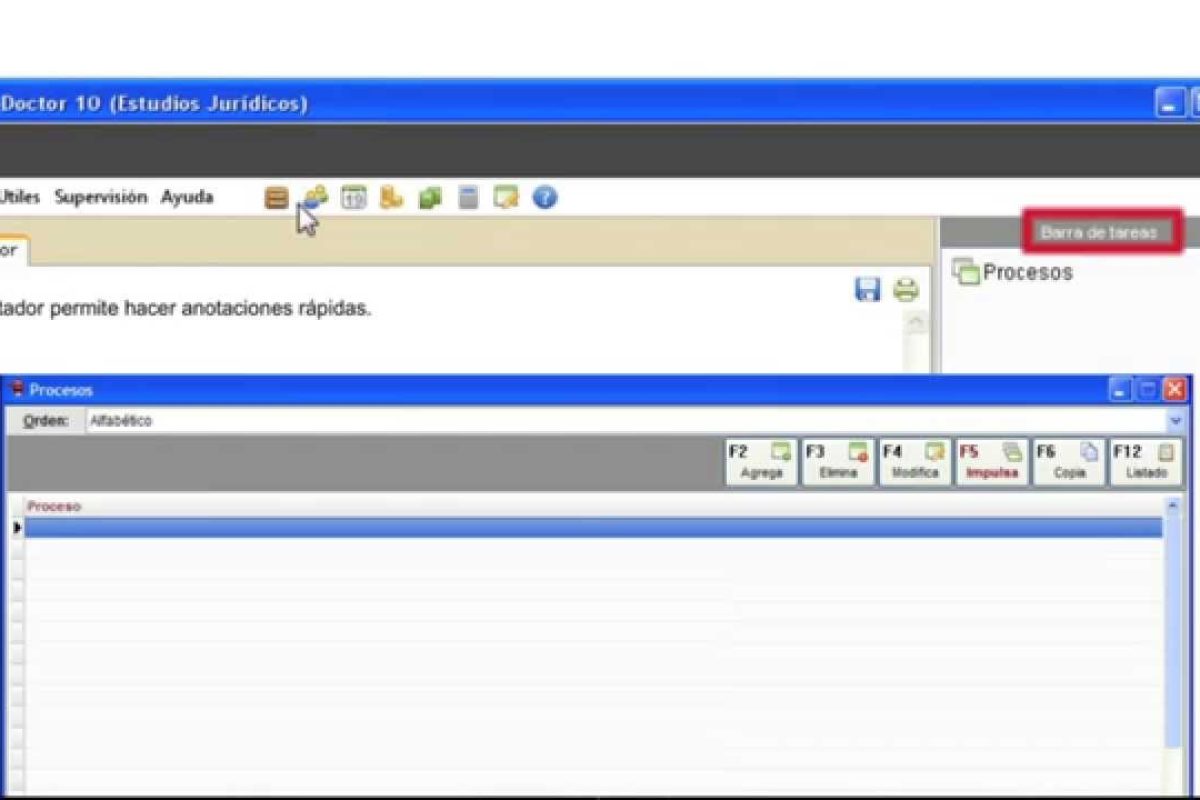1200x800 pixels.
Task: Open the Supervisión menu
Action: pos(100,197)
